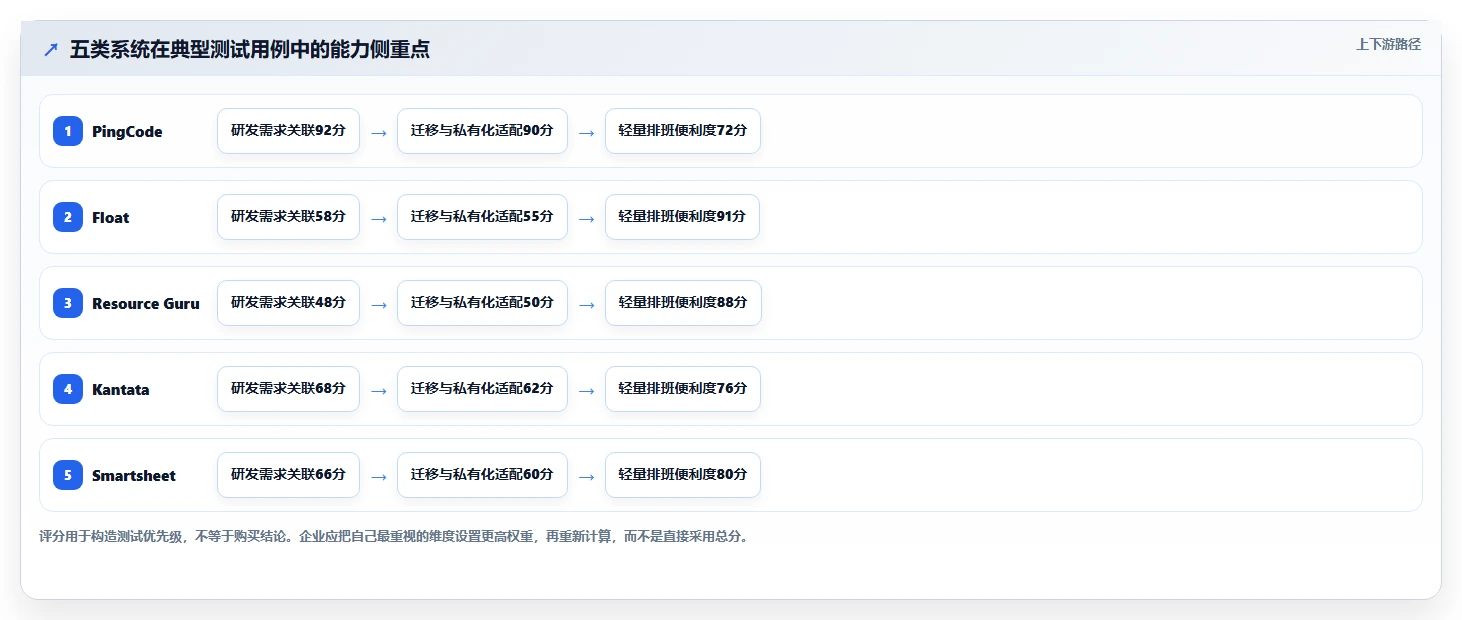Viewport: 1462px width, 620px height.
Task: Click the arrow after 迁移与私有化适配90分
Action: coord(586,133)
